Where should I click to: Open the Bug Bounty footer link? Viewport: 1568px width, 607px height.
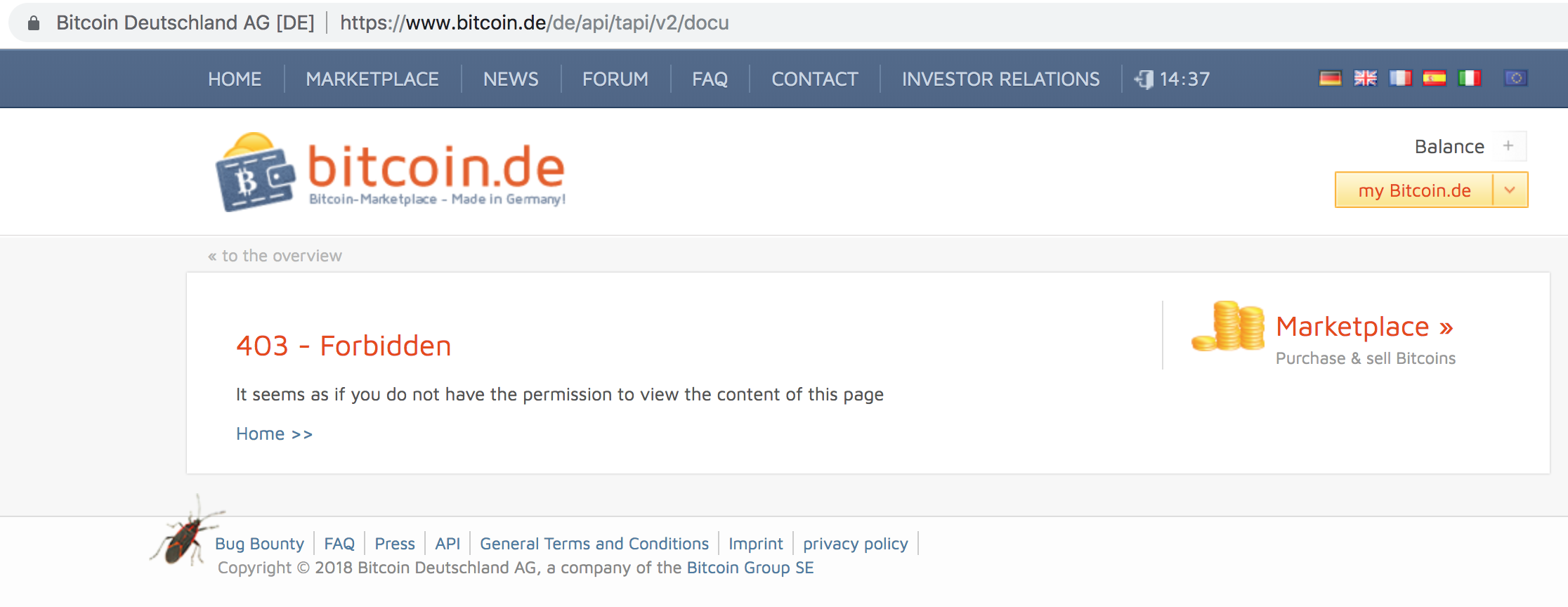[x=259, y=543]
